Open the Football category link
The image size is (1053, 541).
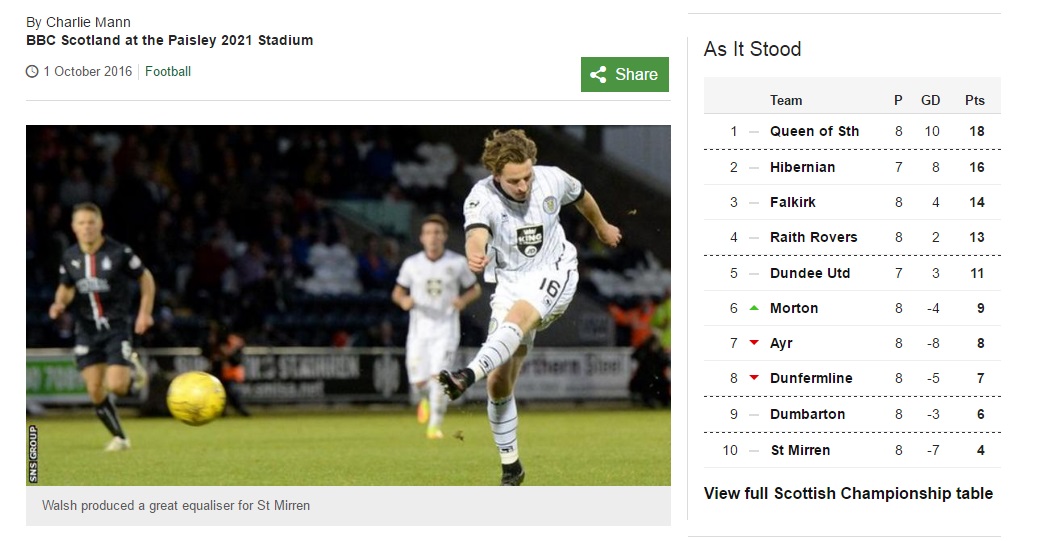(168, 71)
